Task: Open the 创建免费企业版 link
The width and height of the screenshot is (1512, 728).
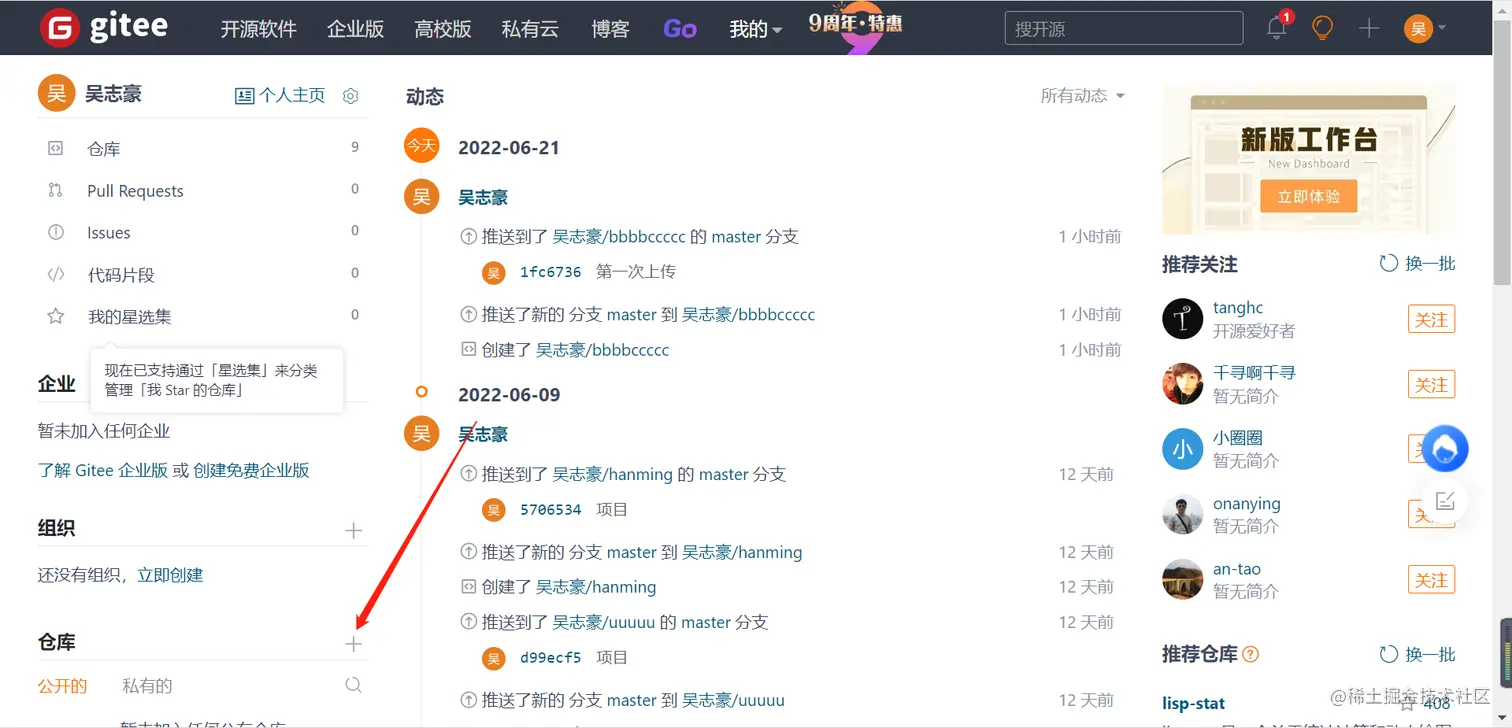Action: [251, 470]
